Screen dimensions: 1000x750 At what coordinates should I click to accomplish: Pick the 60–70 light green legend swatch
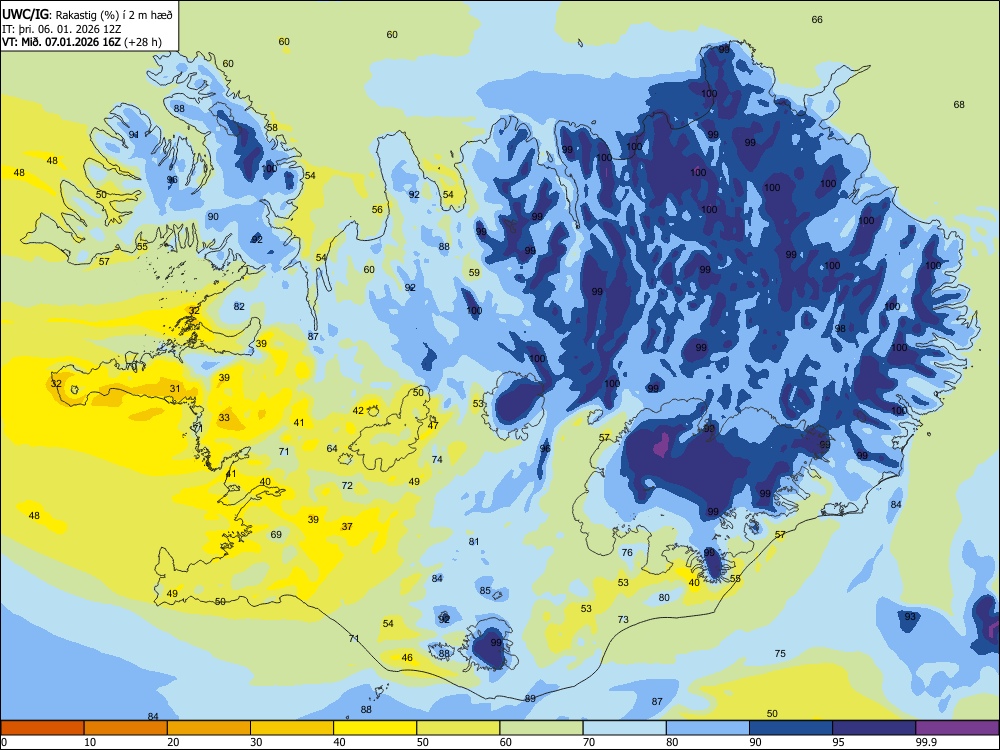pos(541,728)
